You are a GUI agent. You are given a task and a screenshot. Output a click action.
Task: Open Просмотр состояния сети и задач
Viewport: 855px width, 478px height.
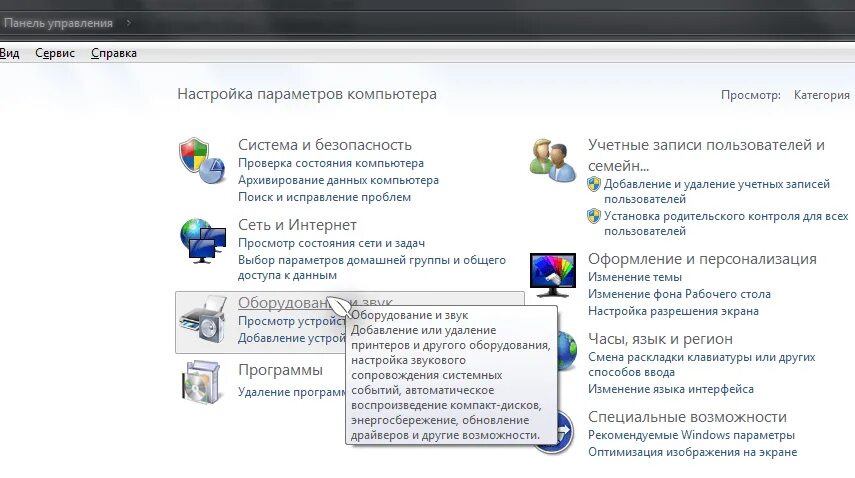[331, 243]
